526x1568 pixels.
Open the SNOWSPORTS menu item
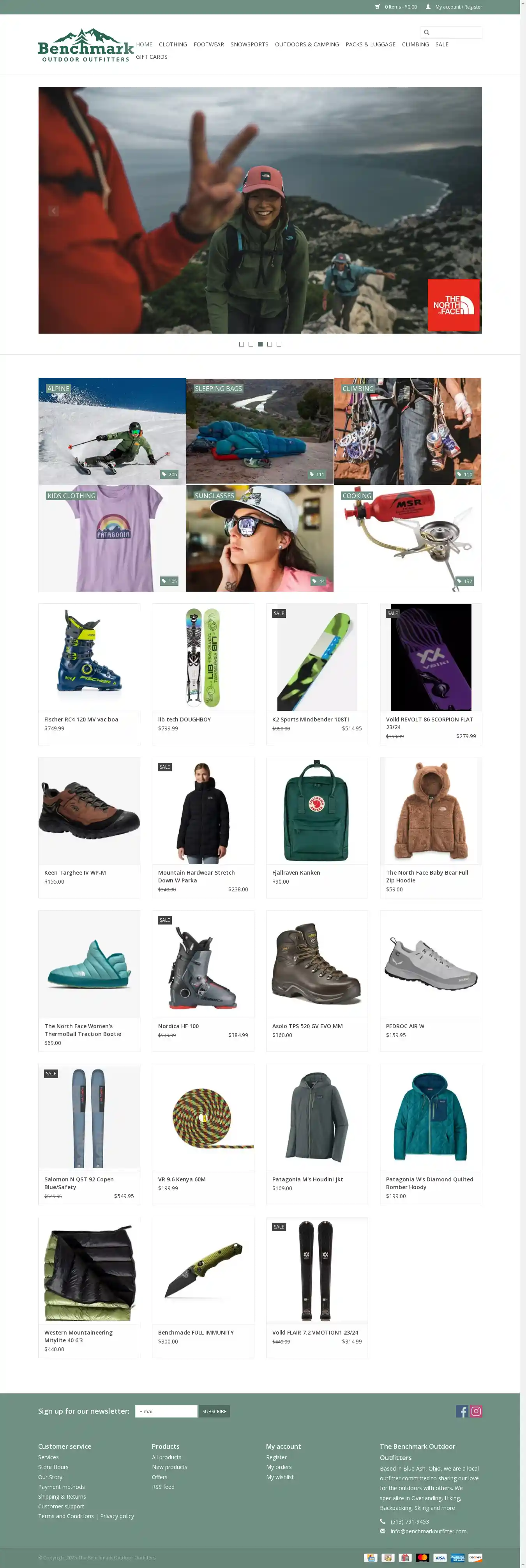tap(250, 44)
